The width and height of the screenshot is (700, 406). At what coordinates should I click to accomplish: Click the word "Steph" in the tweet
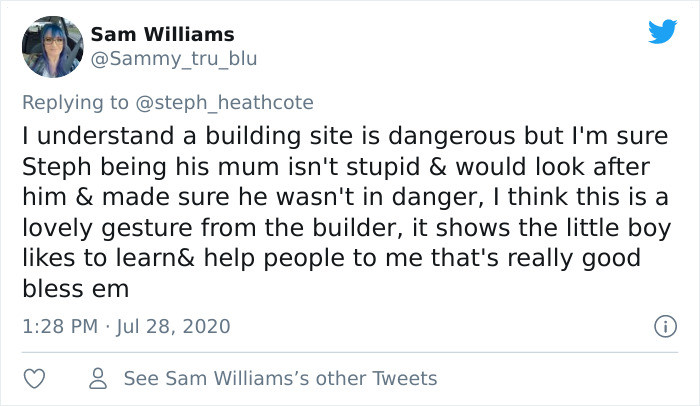click(x=50, y=164)
